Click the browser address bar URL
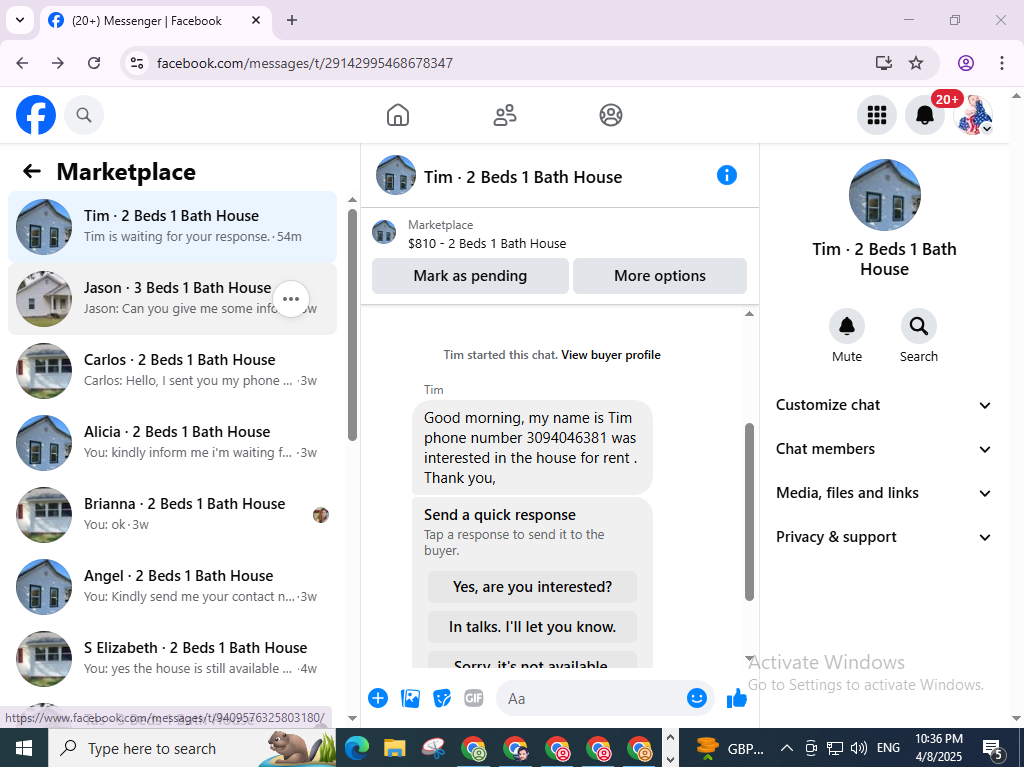This screenshot has height=767, width=1024. point(304,63)
